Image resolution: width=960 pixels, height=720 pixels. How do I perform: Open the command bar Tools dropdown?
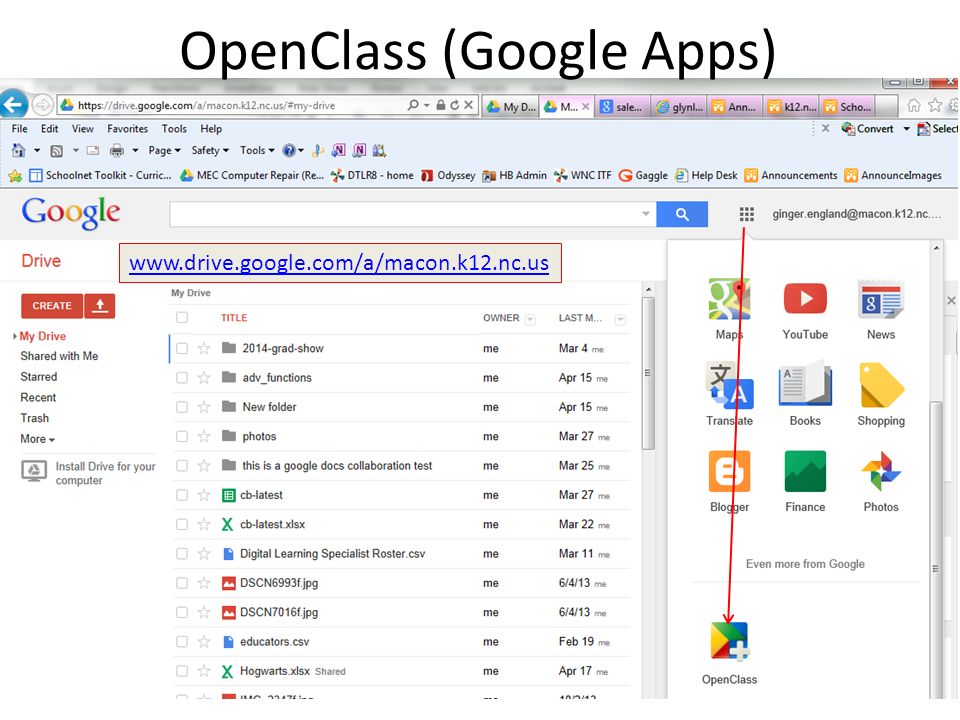pyautogui.click(x=257, y=151)
